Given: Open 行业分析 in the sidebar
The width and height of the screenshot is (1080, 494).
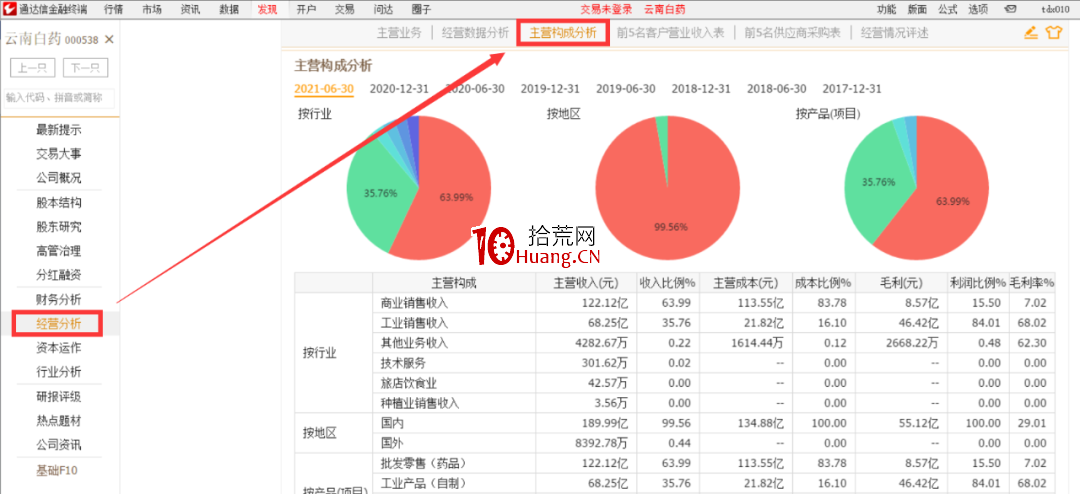Looking at the screenshot, I should [59, 371].
